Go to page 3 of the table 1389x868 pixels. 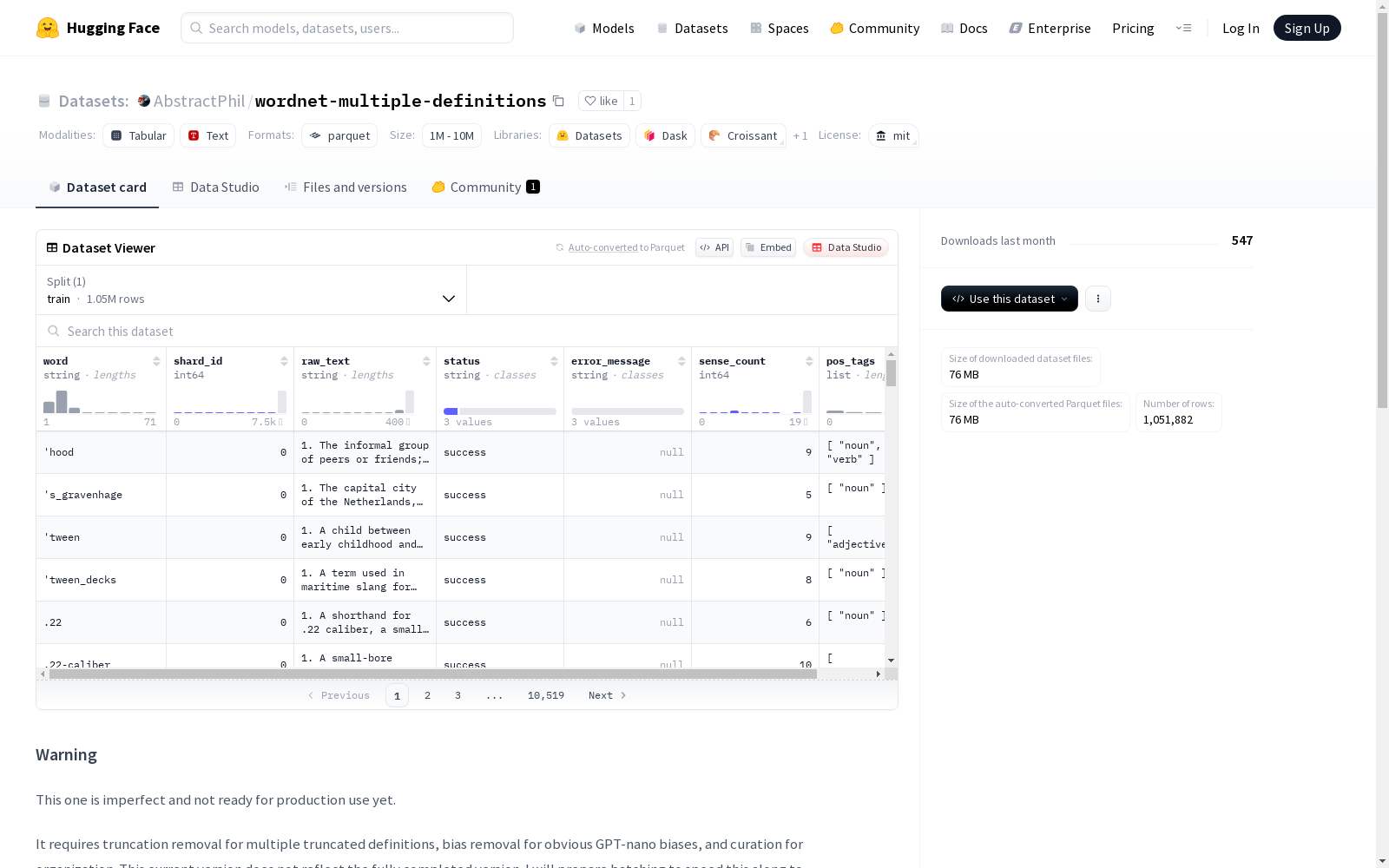coord(458,695)
